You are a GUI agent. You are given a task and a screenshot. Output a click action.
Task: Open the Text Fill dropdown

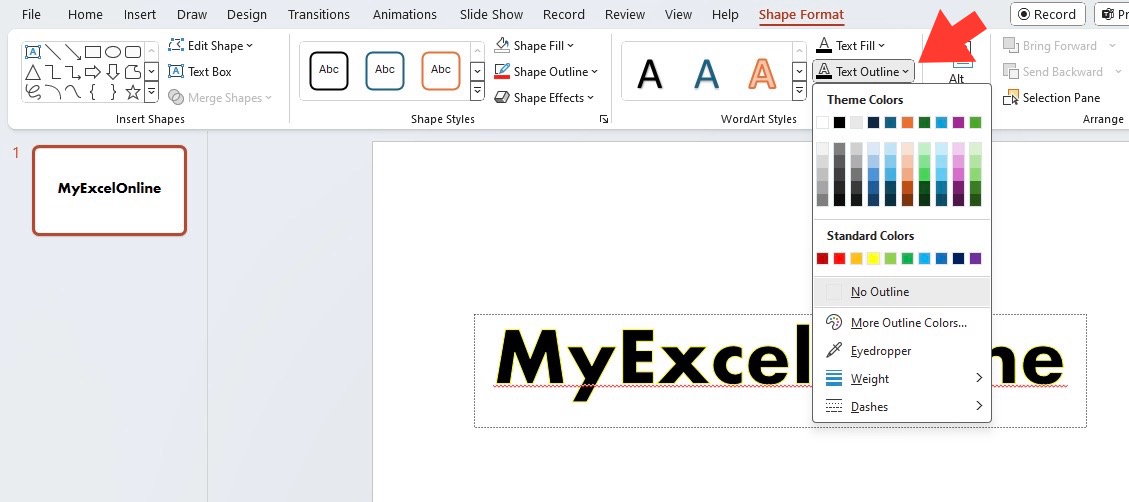[851, 45]
